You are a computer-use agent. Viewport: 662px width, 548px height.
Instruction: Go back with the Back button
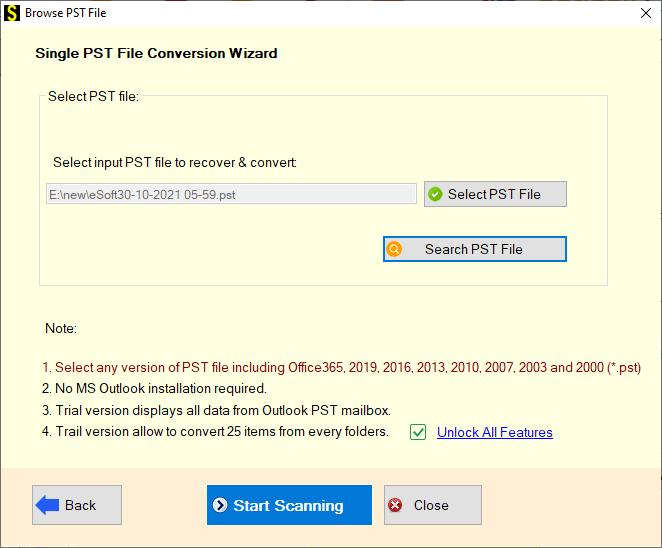(x=77, y=505)
